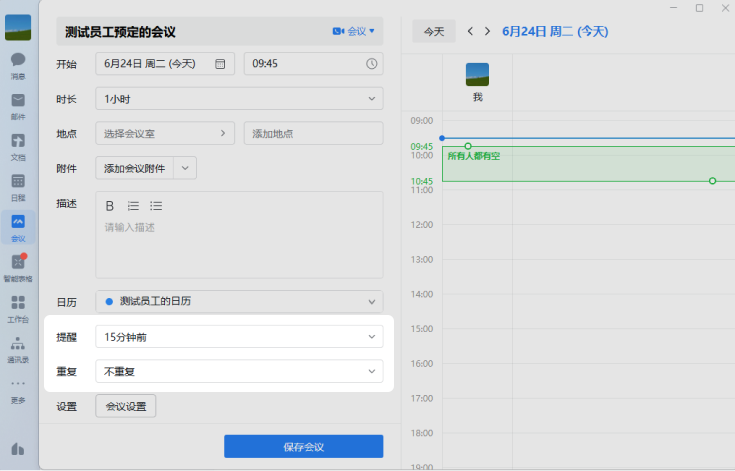Open 智能表格 from the sidebar

click(x=18, y=267)
